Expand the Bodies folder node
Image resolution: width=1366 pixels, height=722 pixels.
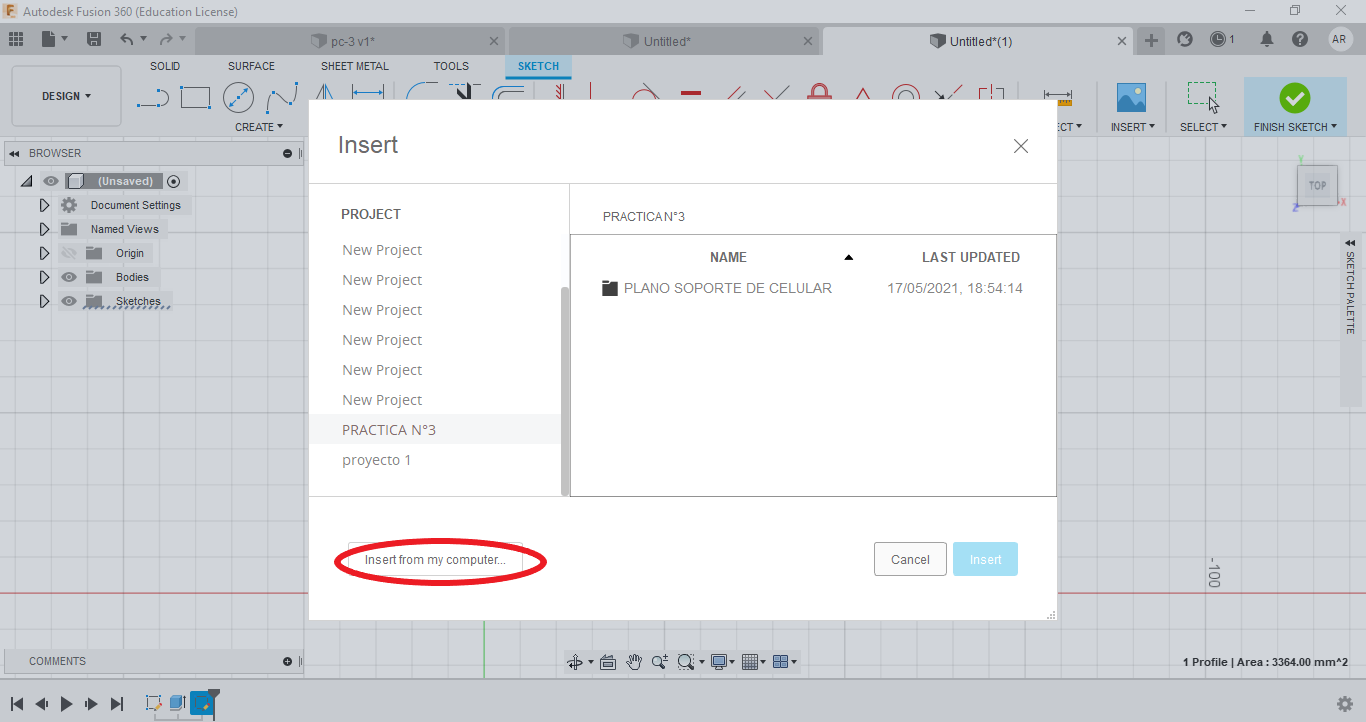(44, 277)
